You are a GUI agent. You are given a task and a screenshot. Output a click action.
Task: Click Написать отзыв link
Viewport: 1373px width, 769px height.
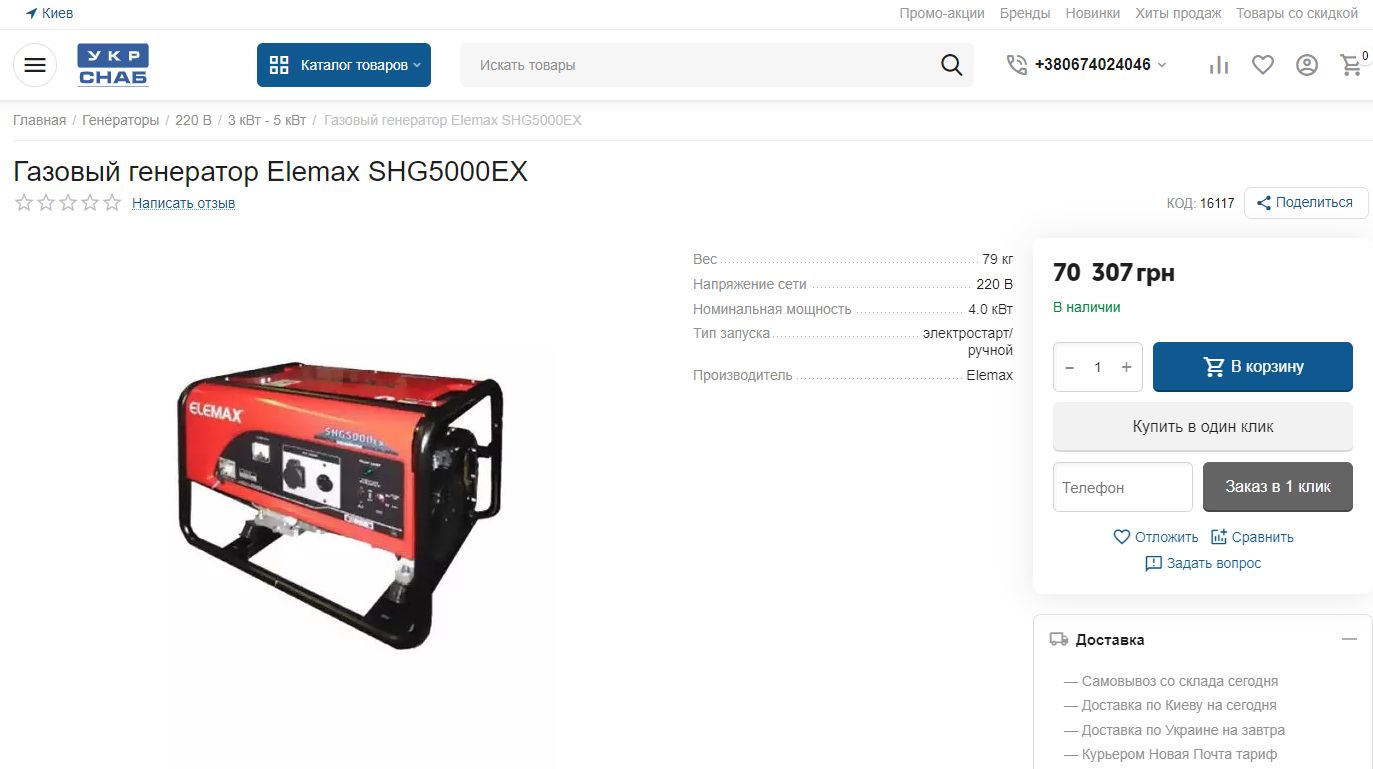(183, 203)
